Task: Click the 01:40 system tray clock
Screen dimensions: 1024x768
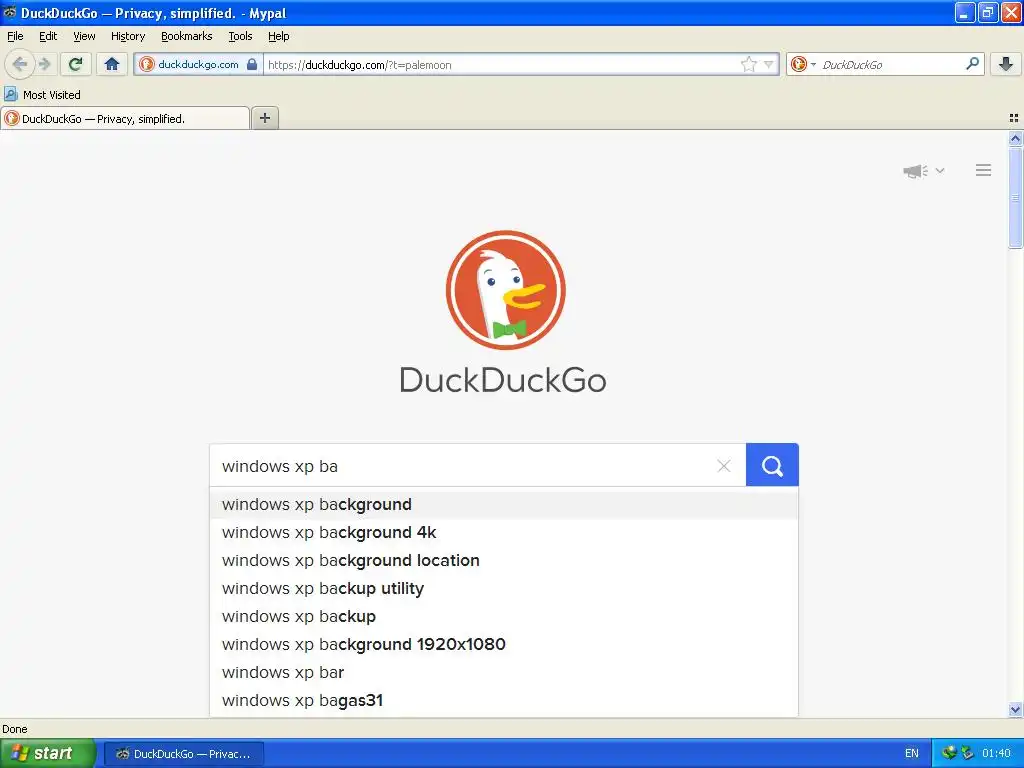Action: point(996,754)
